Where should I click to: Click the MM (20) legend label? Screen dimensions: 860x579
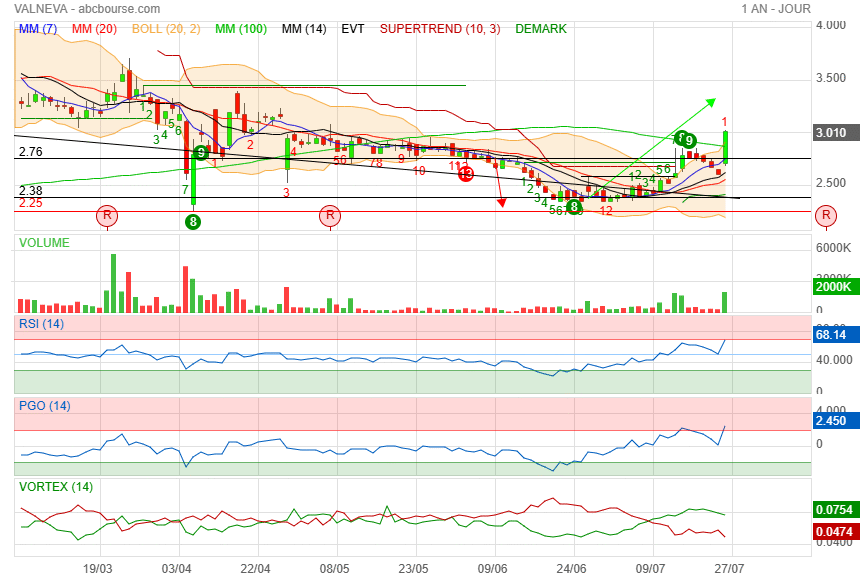(94, 29)
